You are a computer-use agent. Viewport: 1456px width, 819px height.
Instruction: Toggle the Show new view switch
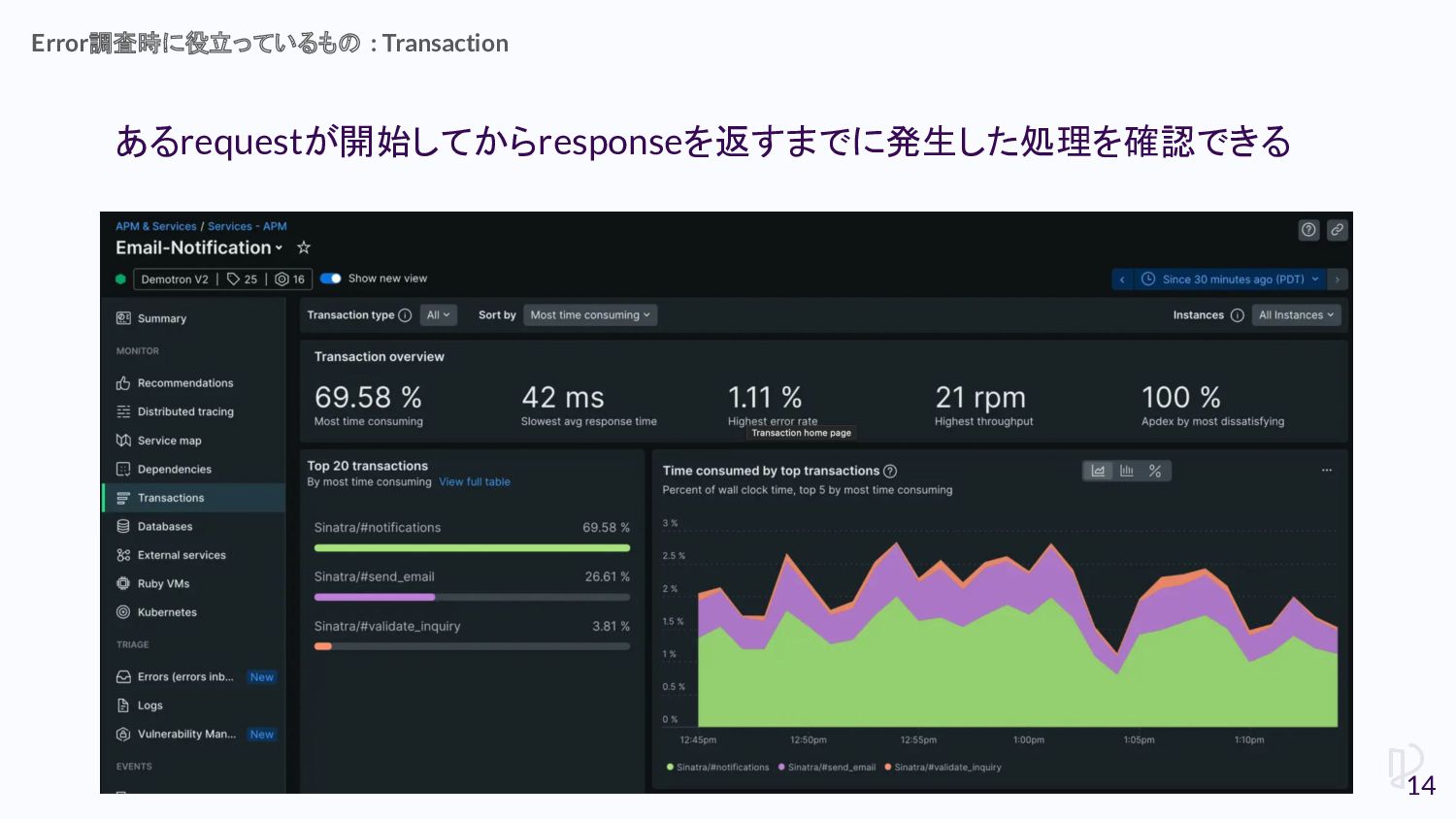tap(331, 278)
